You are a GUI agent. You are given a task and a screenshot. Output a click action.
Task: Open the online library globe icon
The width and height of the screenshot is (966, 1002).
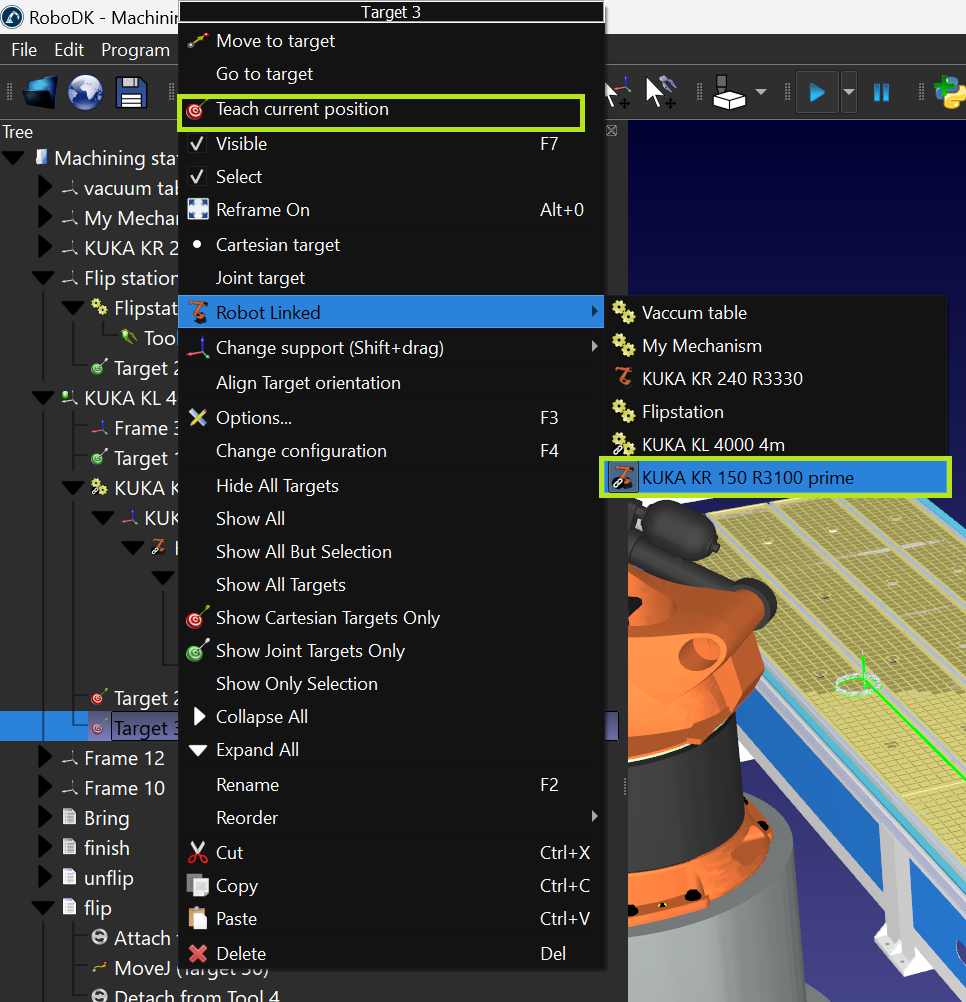pos(86,92)
